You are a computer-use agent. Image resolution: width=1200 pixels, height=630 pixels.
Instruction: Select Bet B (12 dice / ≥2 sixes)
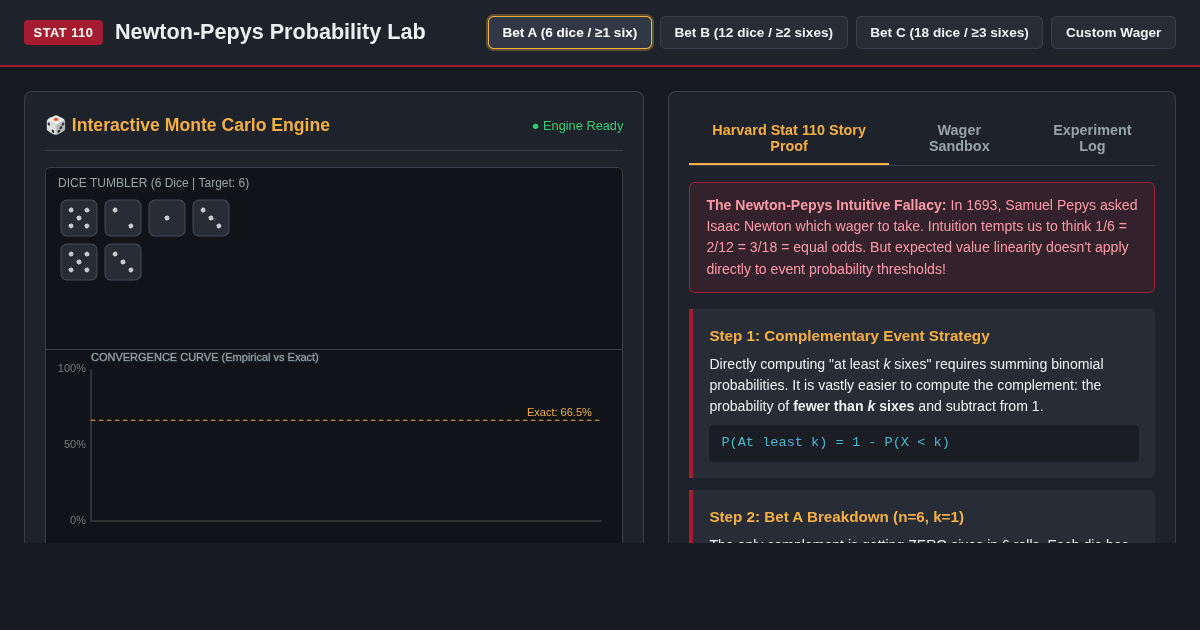click(x=754, y=32)
